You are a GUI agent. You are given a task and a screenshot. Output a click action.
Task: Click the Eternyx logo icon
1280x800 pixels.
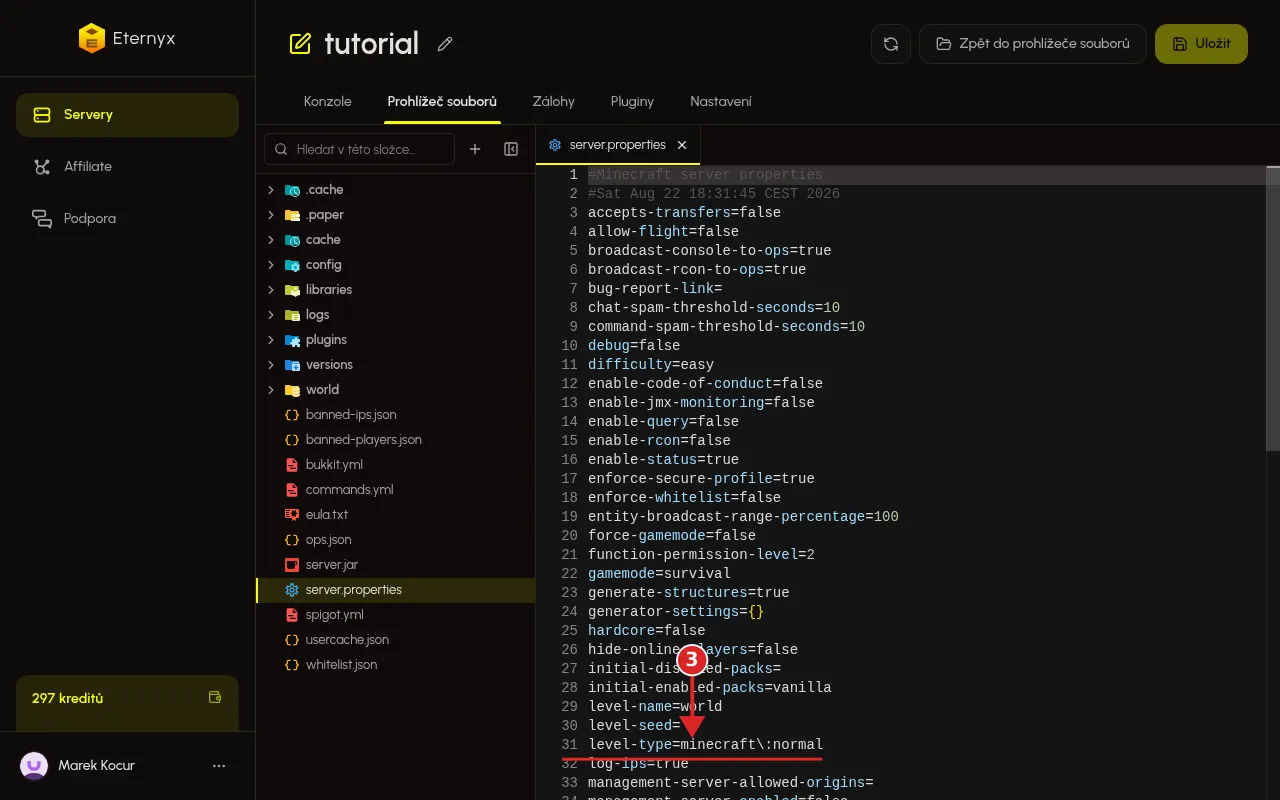(x=92, y=39)
